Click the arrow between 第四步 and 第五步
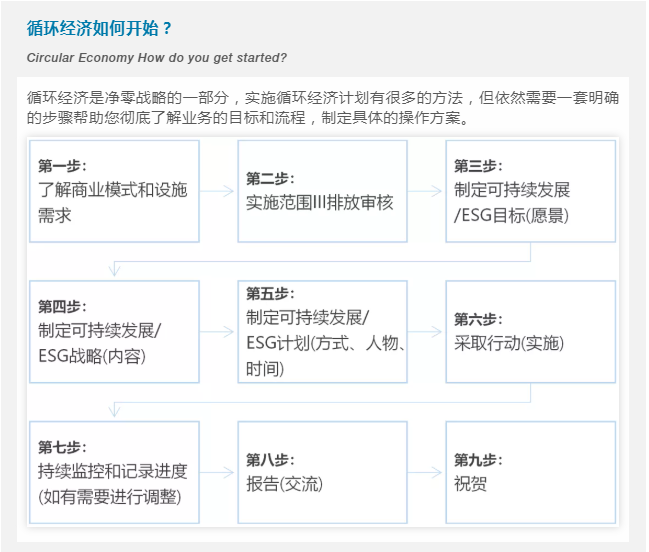 [218, 332]
